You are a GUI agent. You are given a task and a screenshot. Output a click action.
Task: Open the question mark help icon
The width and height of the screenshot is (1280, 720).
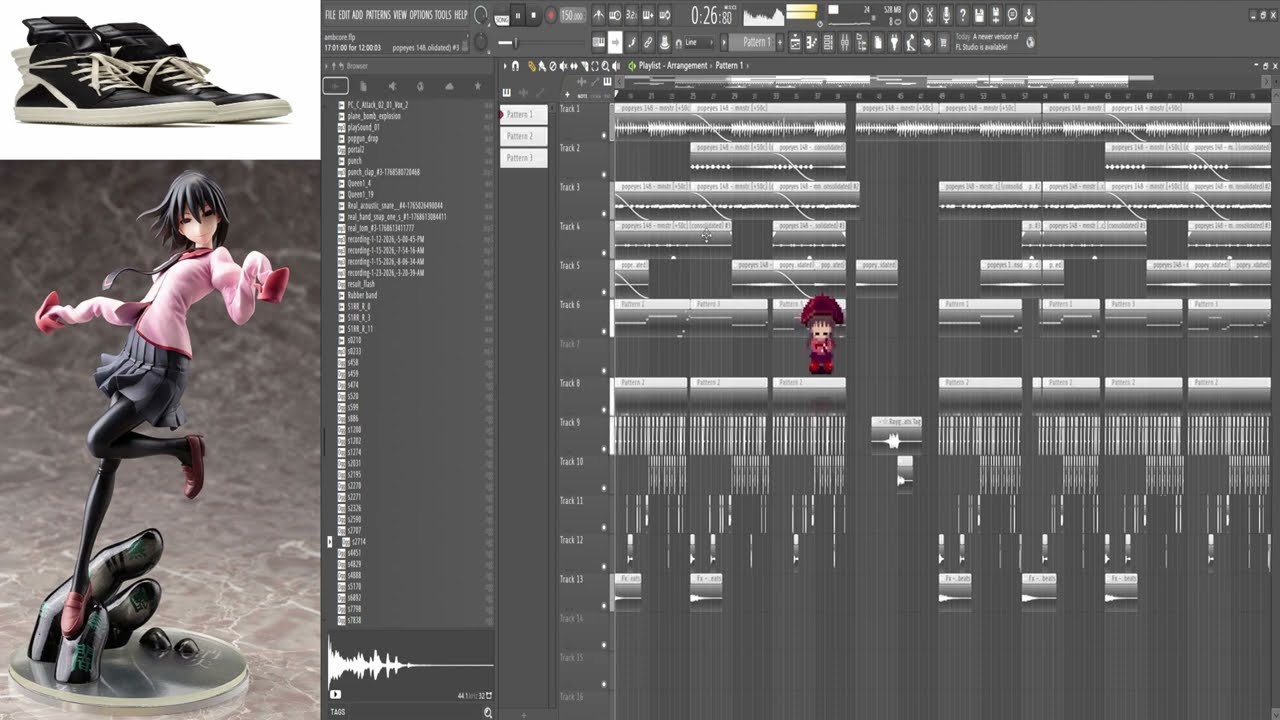tap(963, 15)
